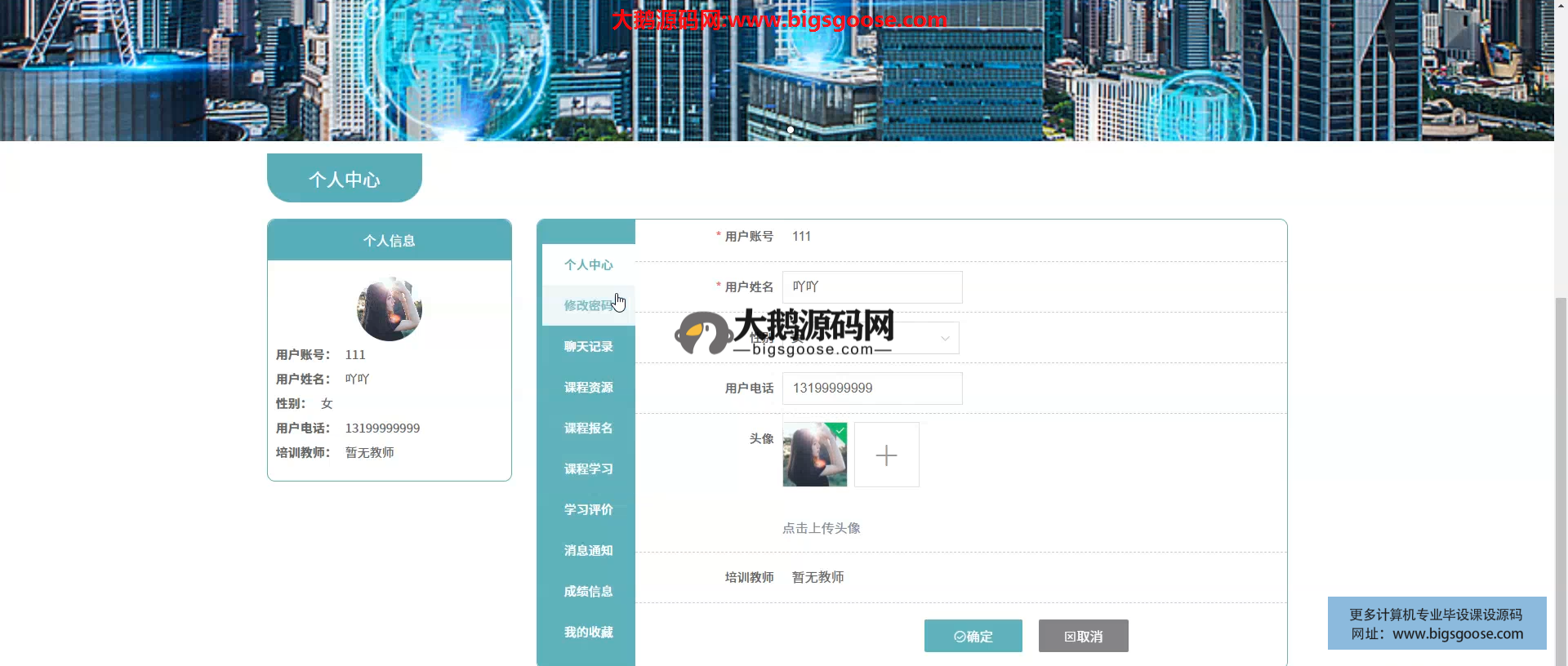Open 聊天记录 from the sidebar

588,347
